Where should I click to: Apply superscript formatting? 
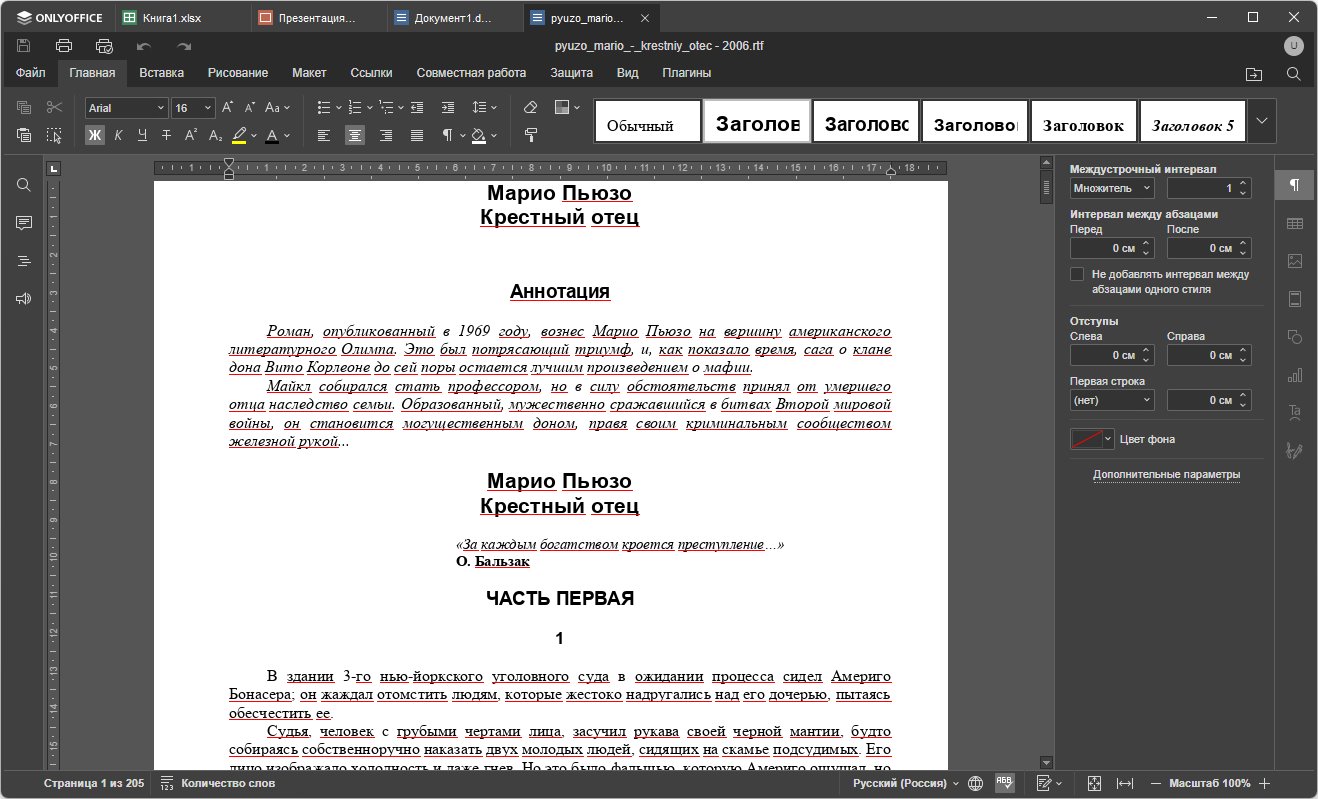[191, 135]
